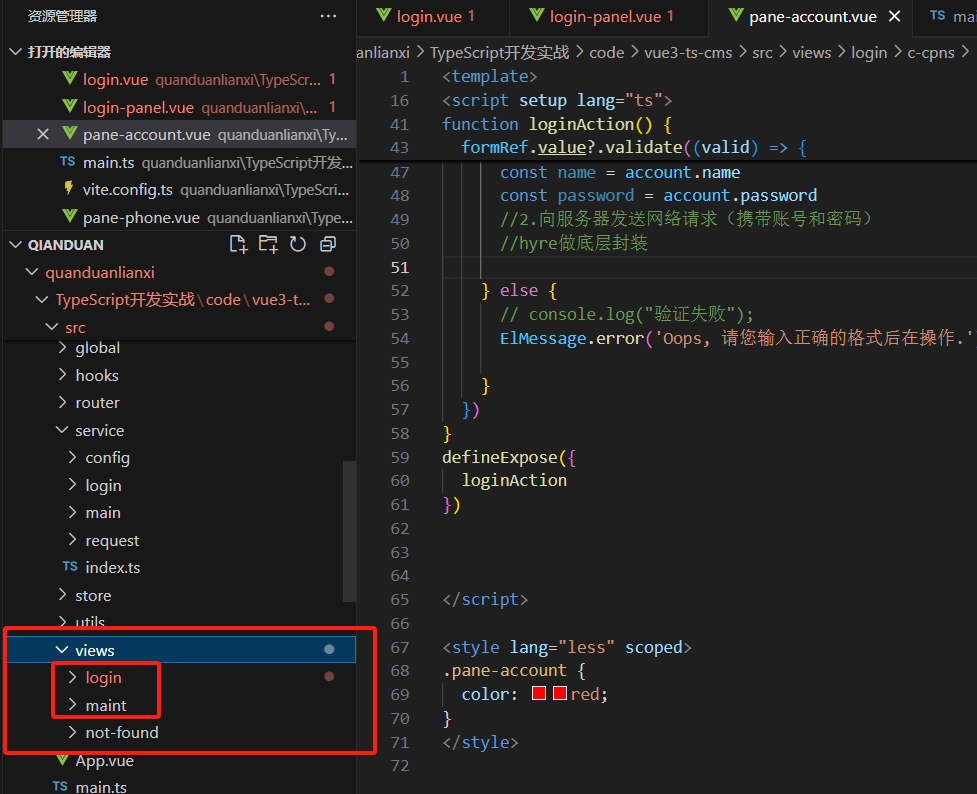Open pane-phone.vue from the open editors list
The width and height of the screenshot is (977, 794).
click(x=179, y=218)
